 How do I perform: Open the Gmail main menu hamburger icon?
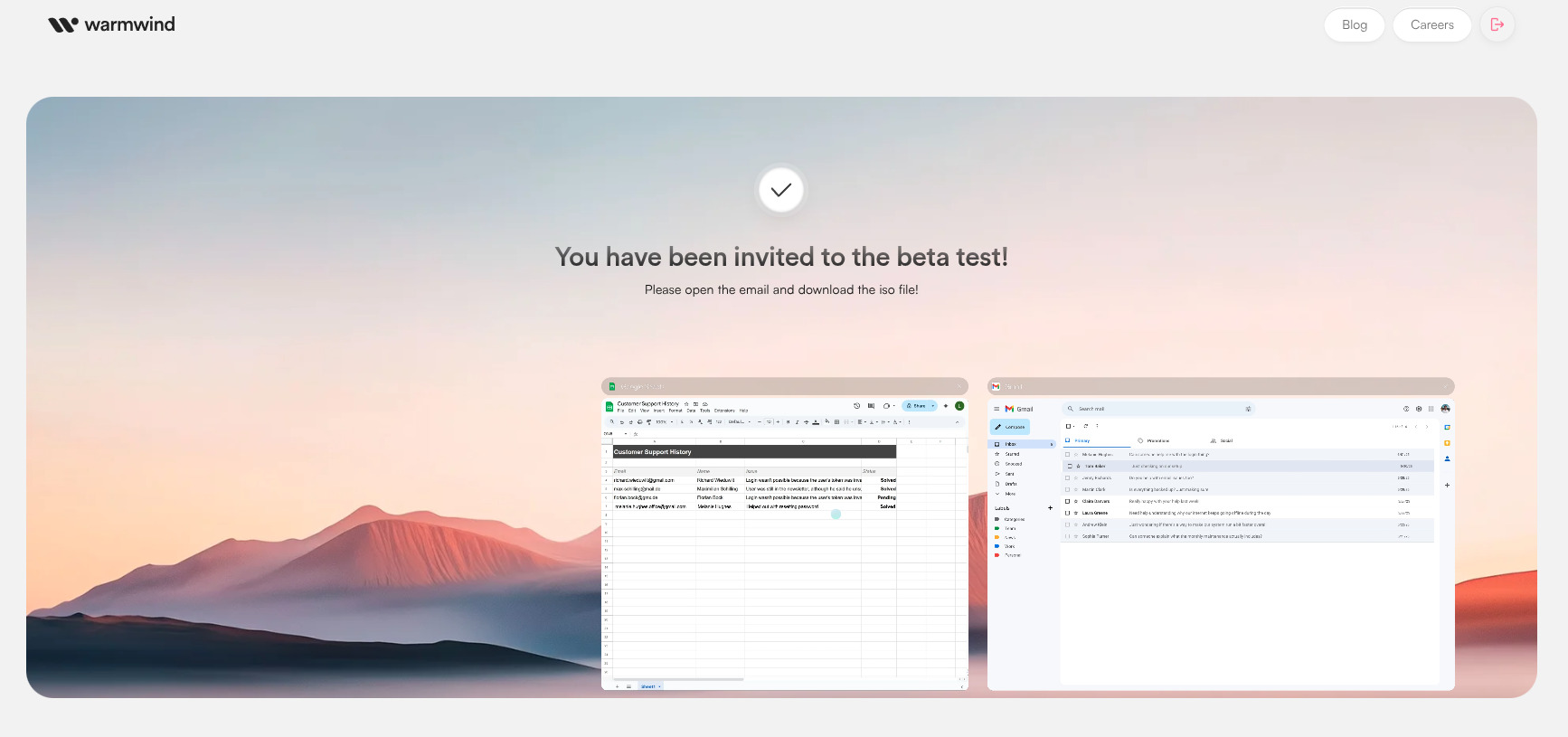click(x=997, y=409)
